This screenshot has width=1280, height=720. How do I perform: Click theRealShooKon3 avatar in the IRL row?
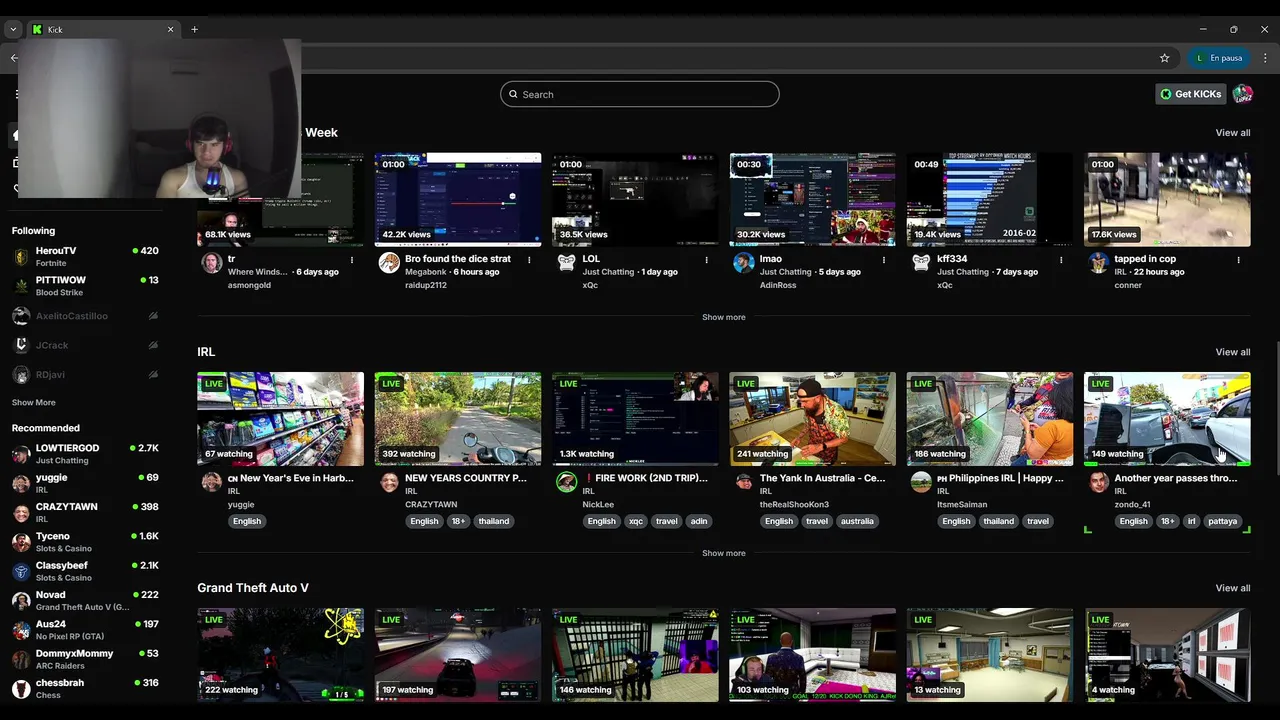(x=743, y=481)
